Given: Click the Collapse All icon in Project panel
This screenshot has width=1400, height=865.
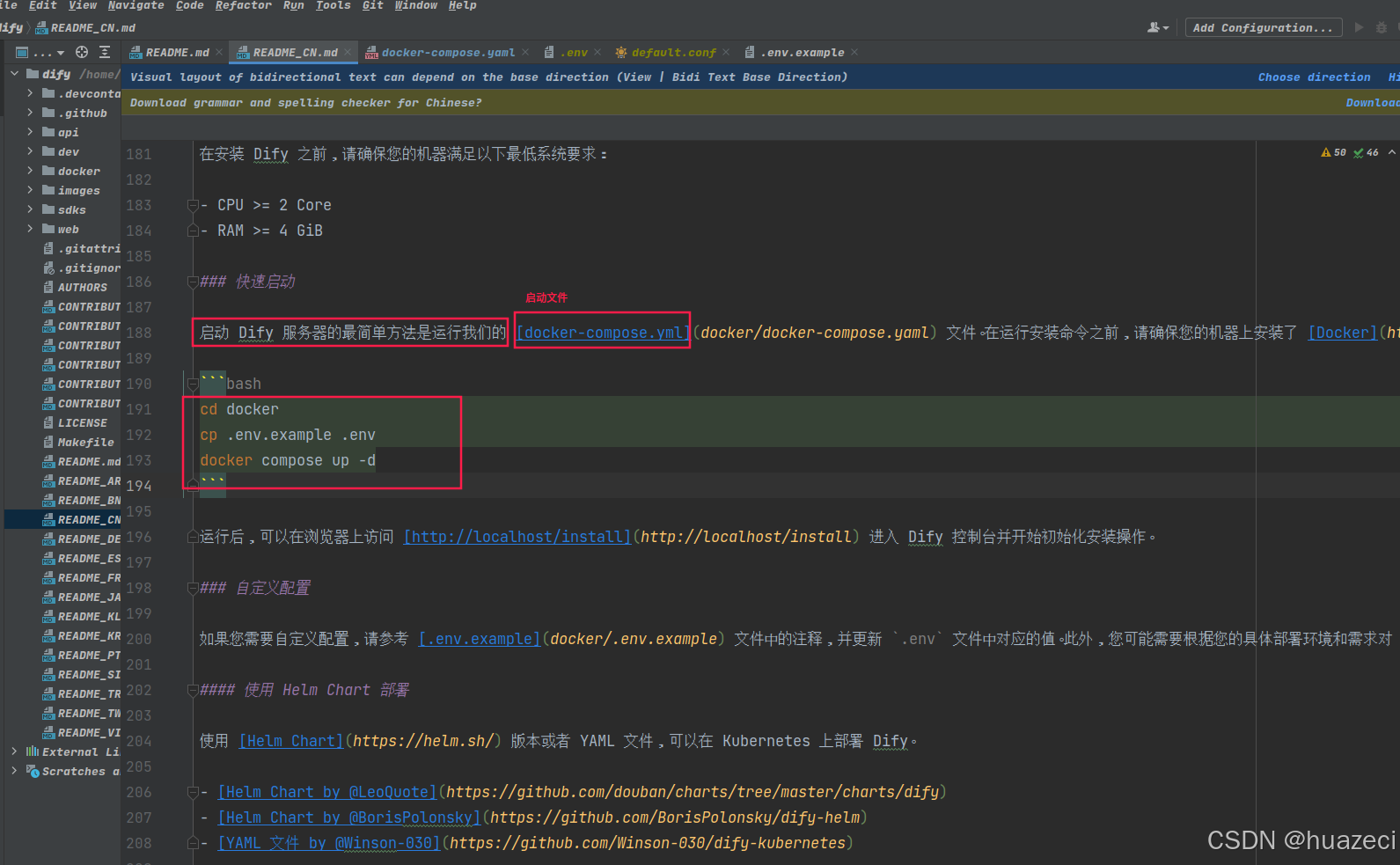Looking at the screenshot, I should pos(105,53).
